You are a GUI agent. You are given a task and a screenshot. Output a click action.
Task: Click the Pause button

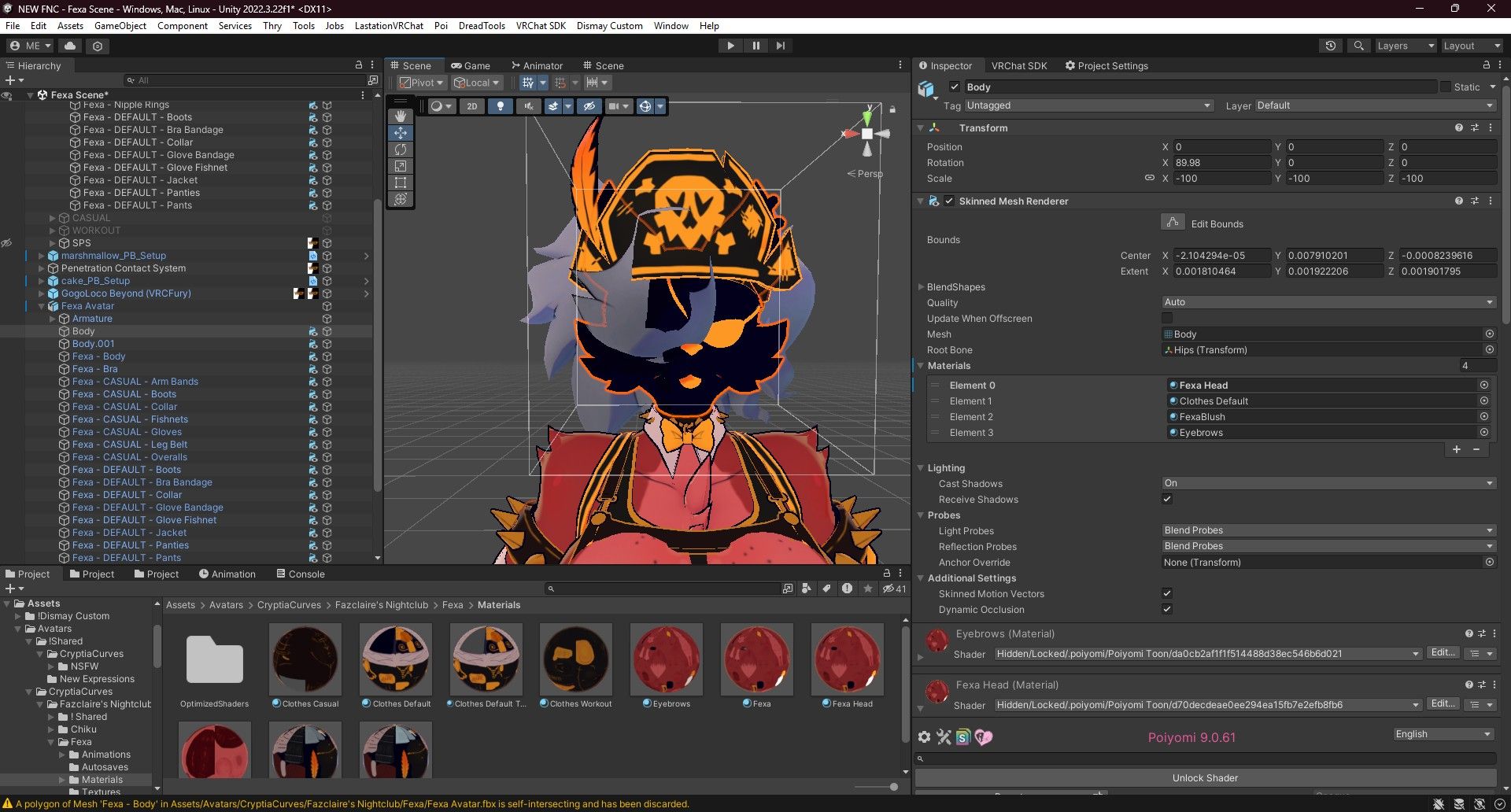coord(755,46)
